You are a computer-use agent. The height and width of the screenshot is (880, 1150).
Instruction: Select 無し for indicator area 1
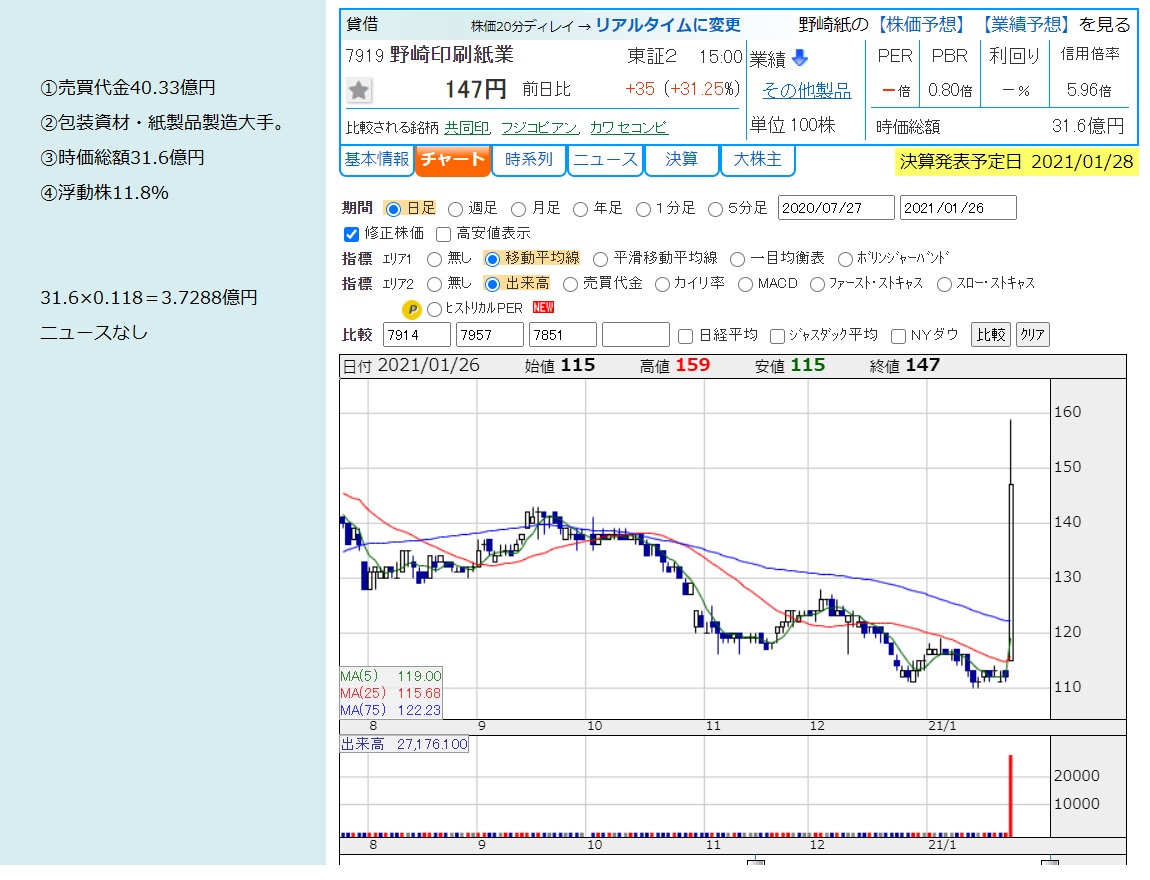point(434,259)
